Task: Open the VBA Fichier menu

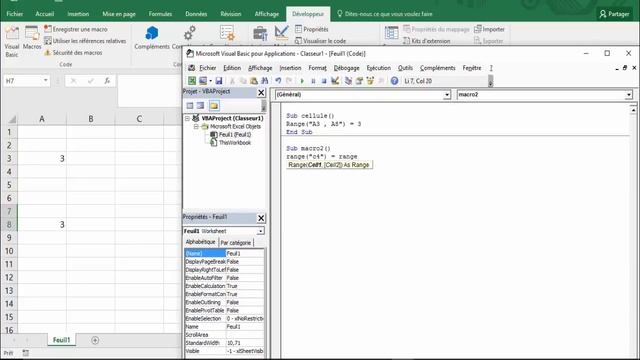Action: (x=208, y=68)
